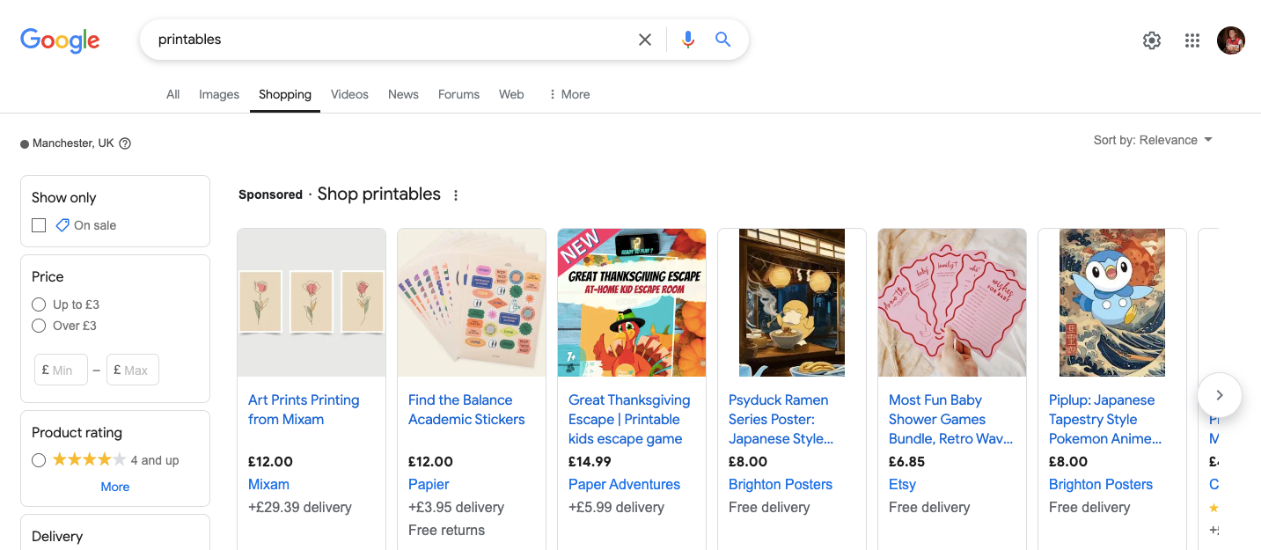
Task: Switch to the Images tab
Action: tap(219, 94)
